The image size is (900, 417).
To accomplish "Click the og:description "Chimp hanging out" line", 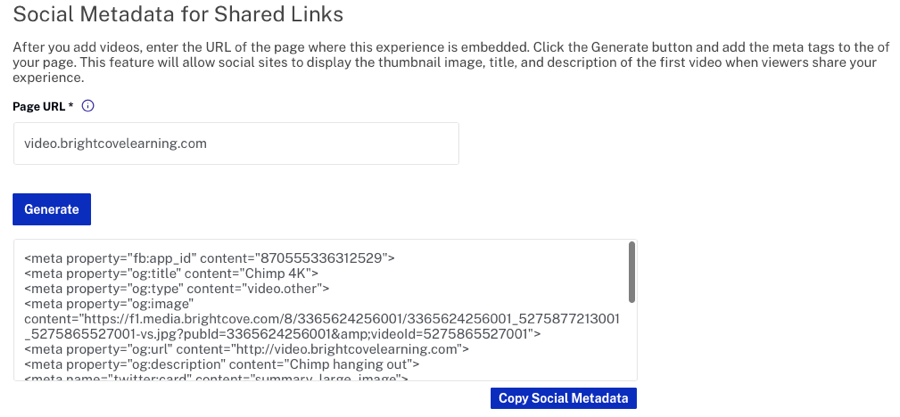I will click(222, 364).
